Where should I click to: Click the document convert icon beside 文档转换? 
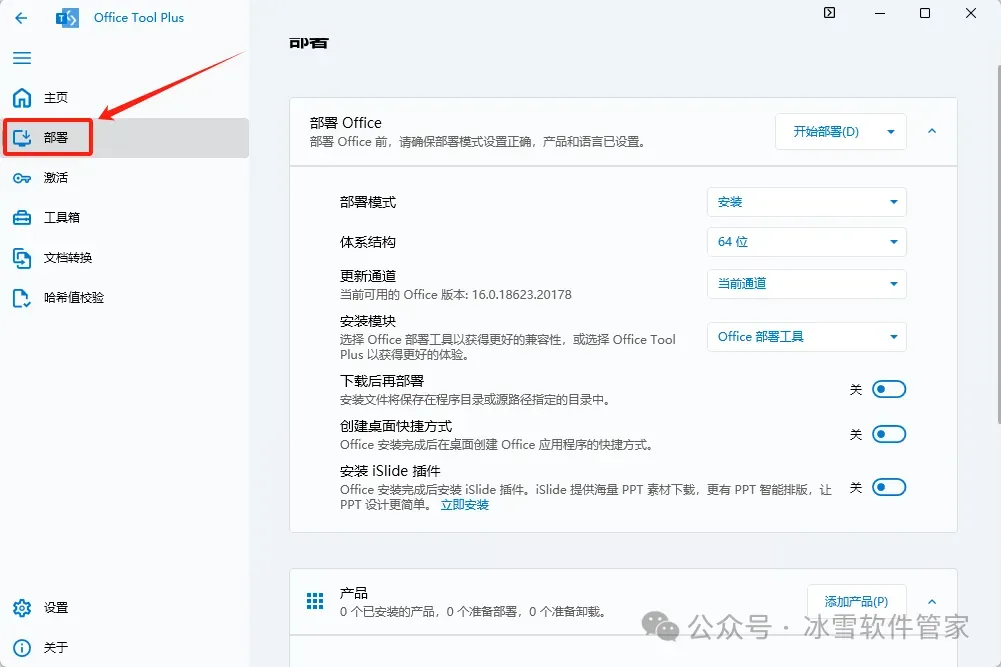[x=22, y=258]
